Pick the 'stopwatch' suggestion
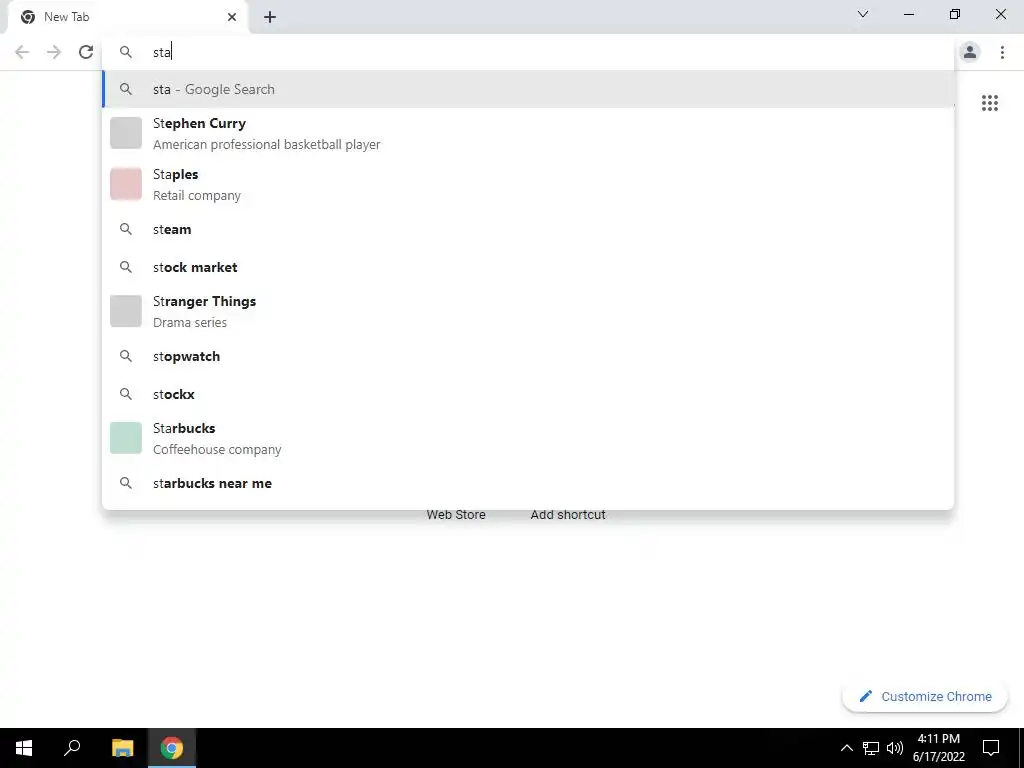1024x768 pixels. (x=529, y=356)
